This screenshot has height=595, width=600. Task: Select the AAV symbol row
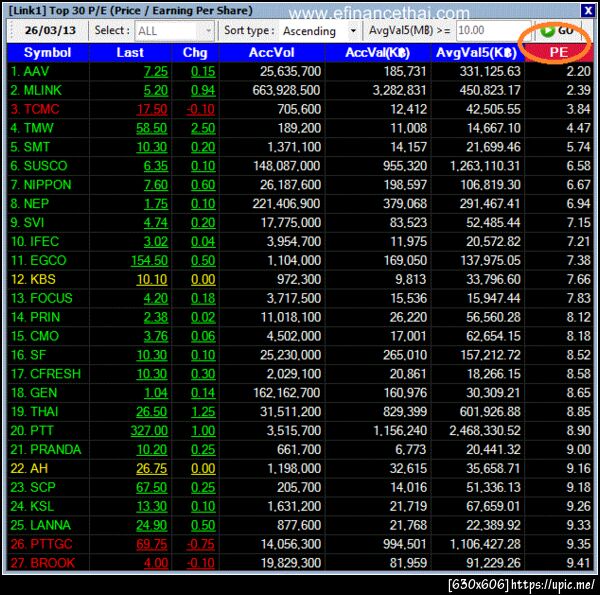pos(300,72)
